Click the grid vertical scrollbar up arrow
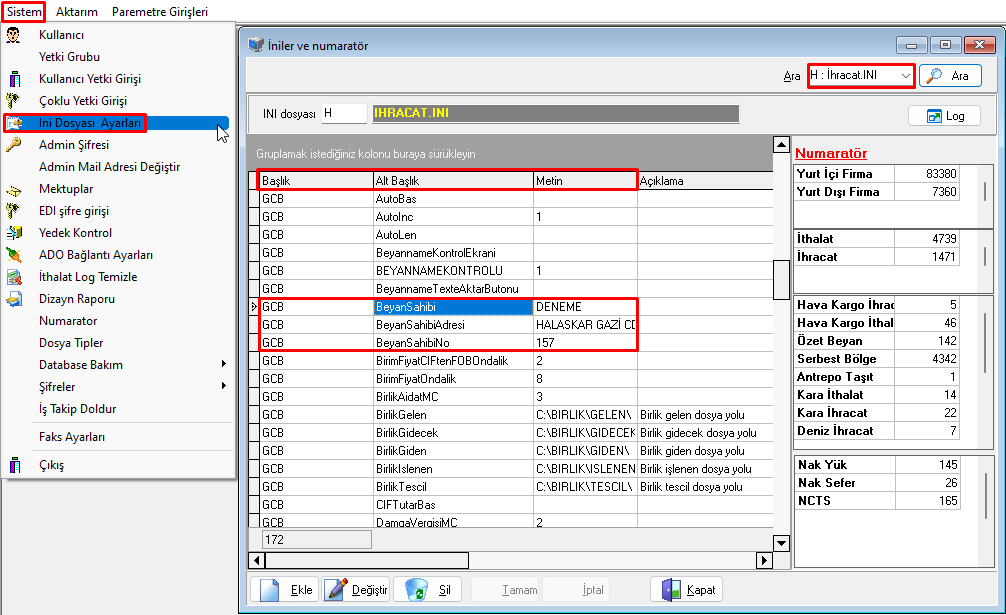 click(x=781, y=144)
